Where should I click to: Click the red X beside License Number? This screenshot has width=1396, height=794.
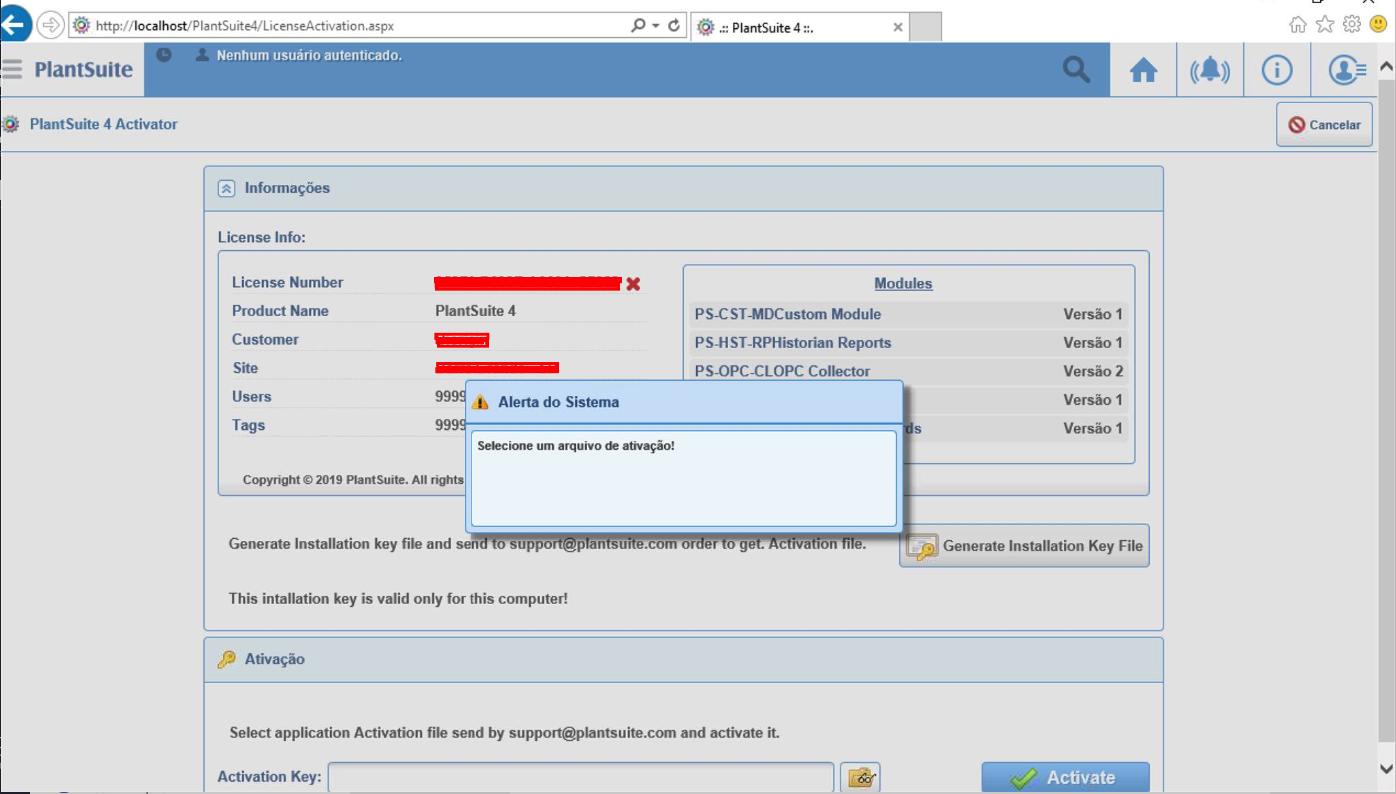[x=633, y=284]
